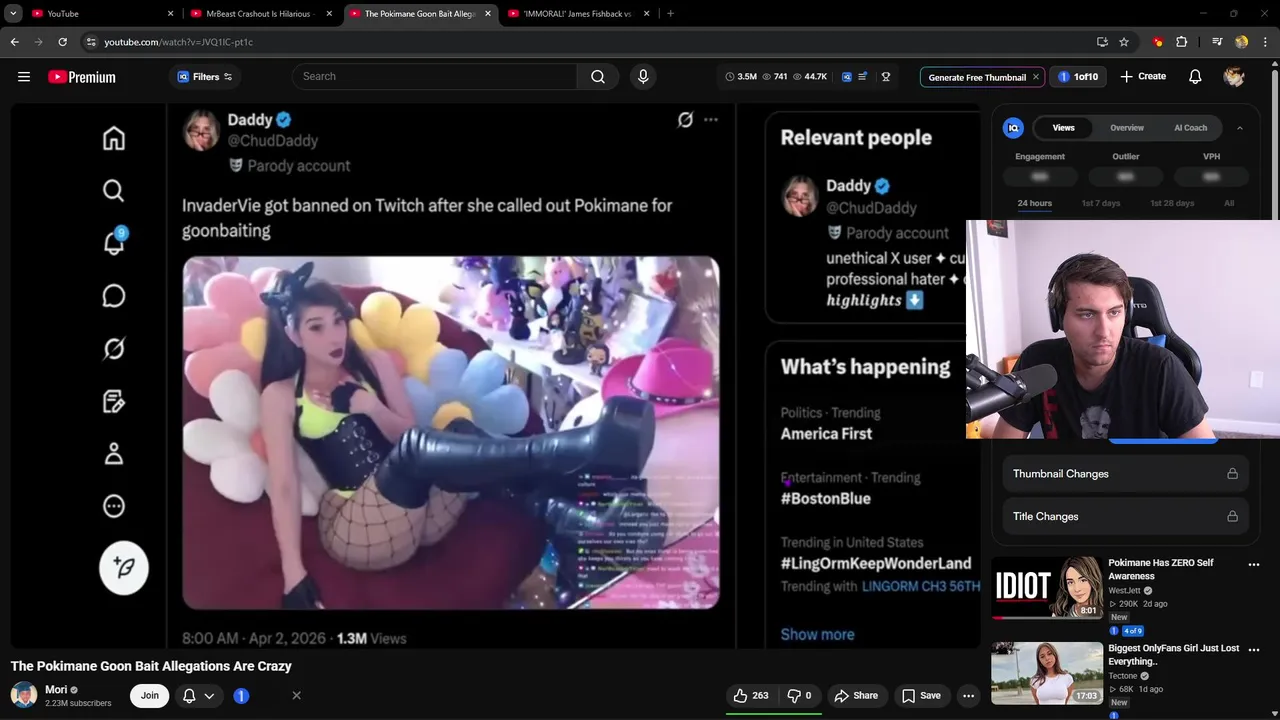This screenshot has width=1280, height=720.
Task: Click the vidIQ logo in stats bar
Action: click(847, 77)
